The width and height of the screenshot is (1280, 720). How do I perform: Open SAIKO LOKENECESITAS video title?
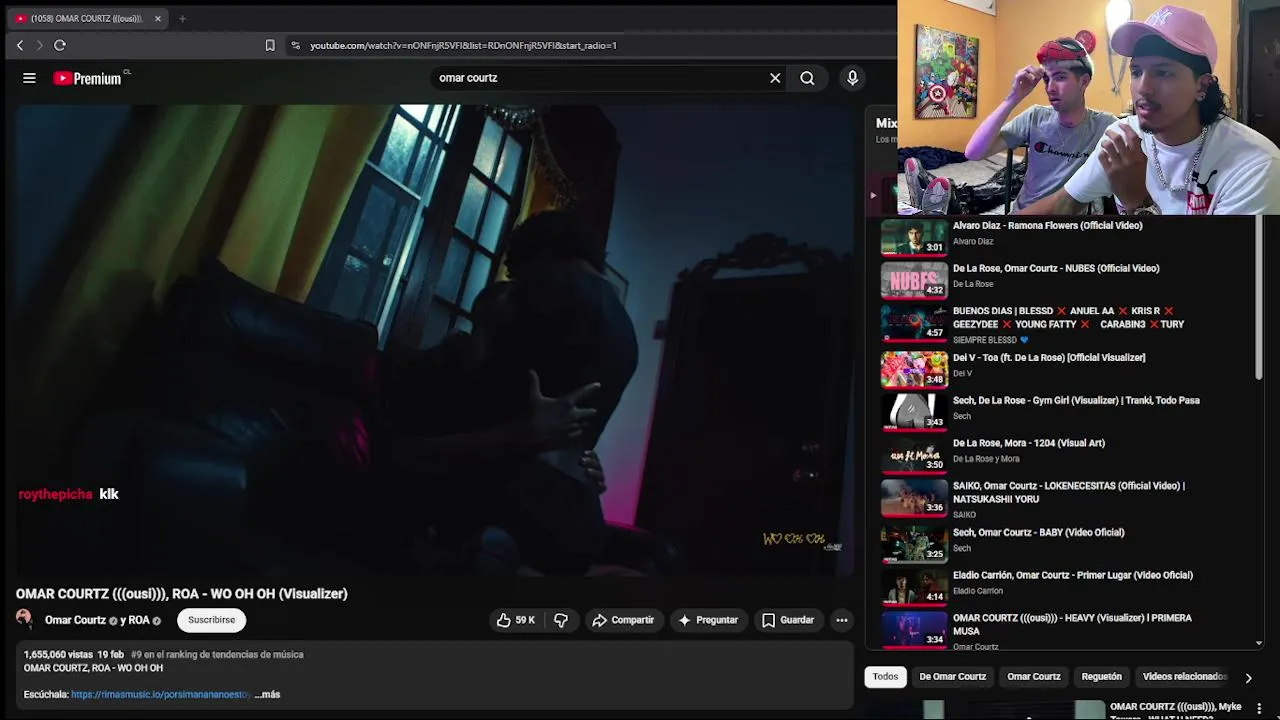pyautogui.click(x=1069, y=492)
